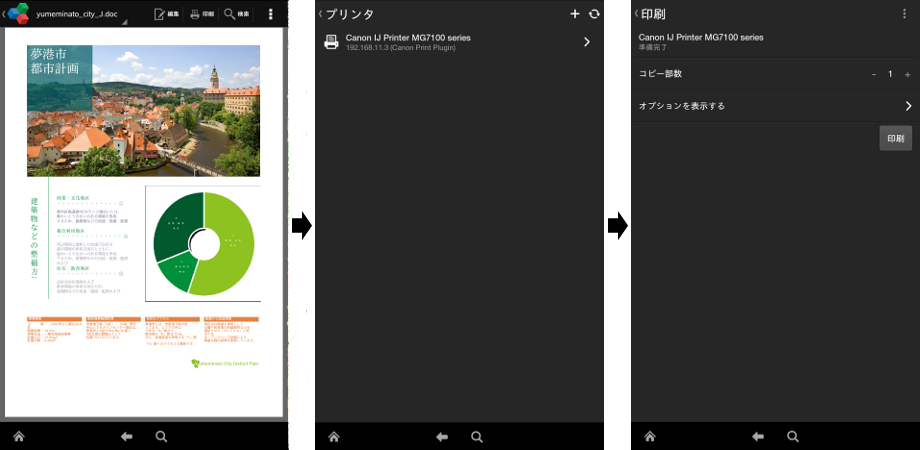Open the 印刷 screen overflow menu
Image resolution: width=920 pixels, height=450 pixels.
coord(905,14)
